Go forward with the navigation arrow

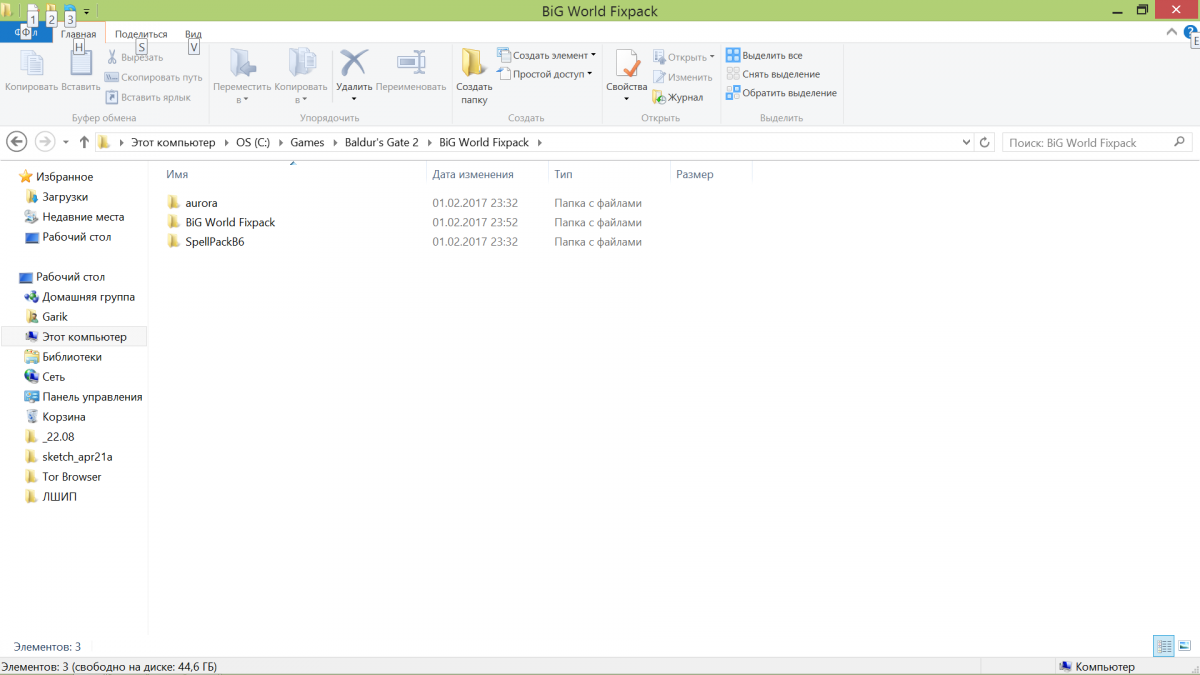44,142
